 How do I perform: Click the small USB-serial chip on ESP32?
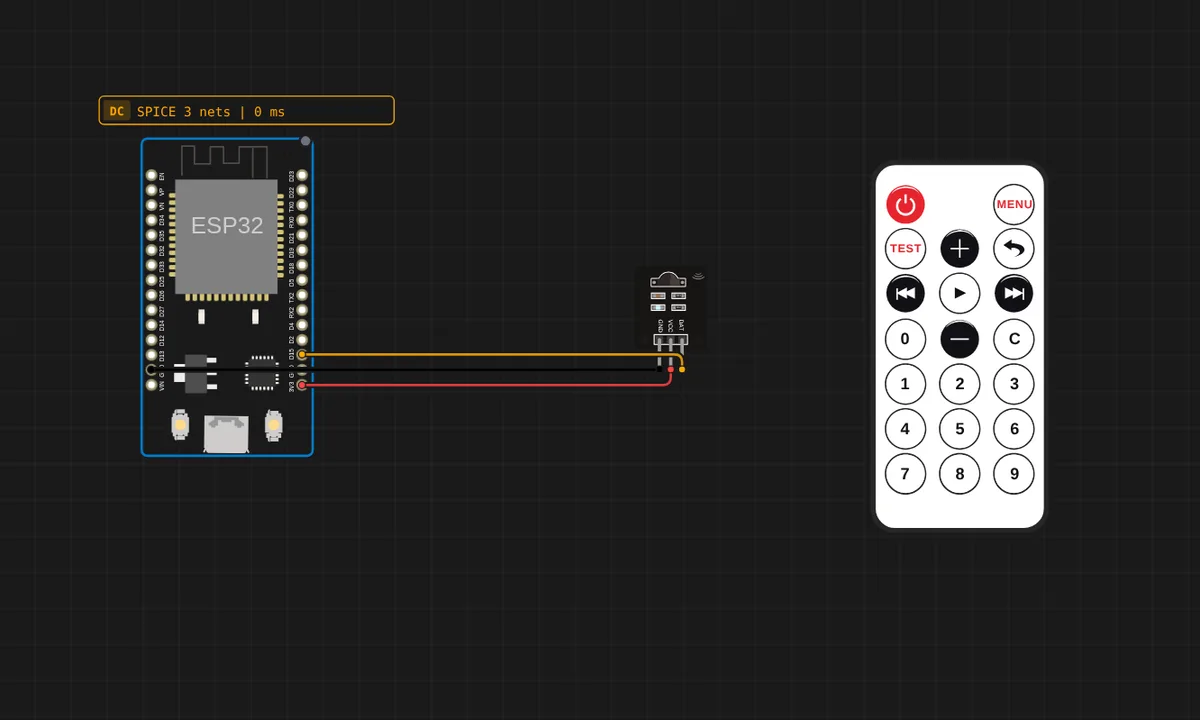[x=262, y=372]
